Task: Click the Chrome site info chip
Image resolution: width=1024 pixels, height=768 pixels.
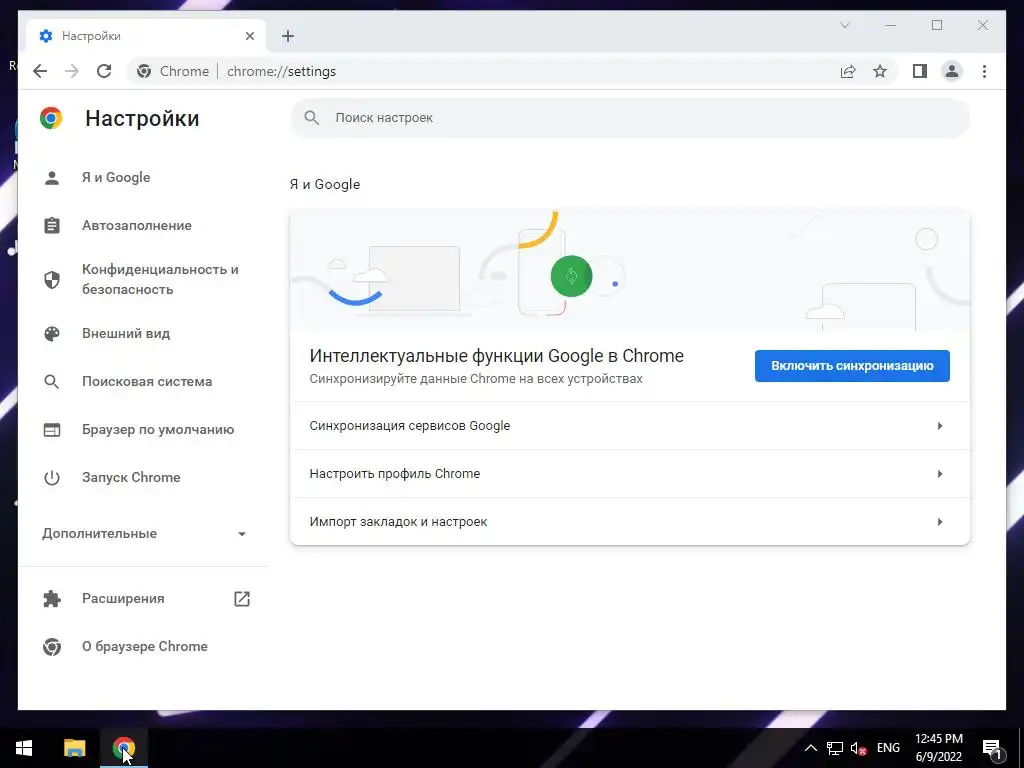Action: pos(174,71)
